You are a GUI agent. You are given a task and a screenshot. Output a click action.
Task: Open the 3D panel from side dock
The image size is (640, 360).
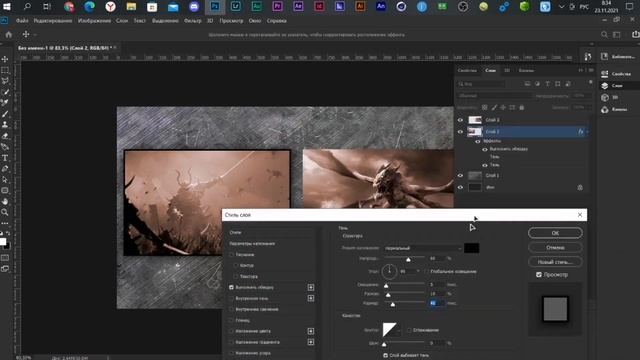[610, 98]
